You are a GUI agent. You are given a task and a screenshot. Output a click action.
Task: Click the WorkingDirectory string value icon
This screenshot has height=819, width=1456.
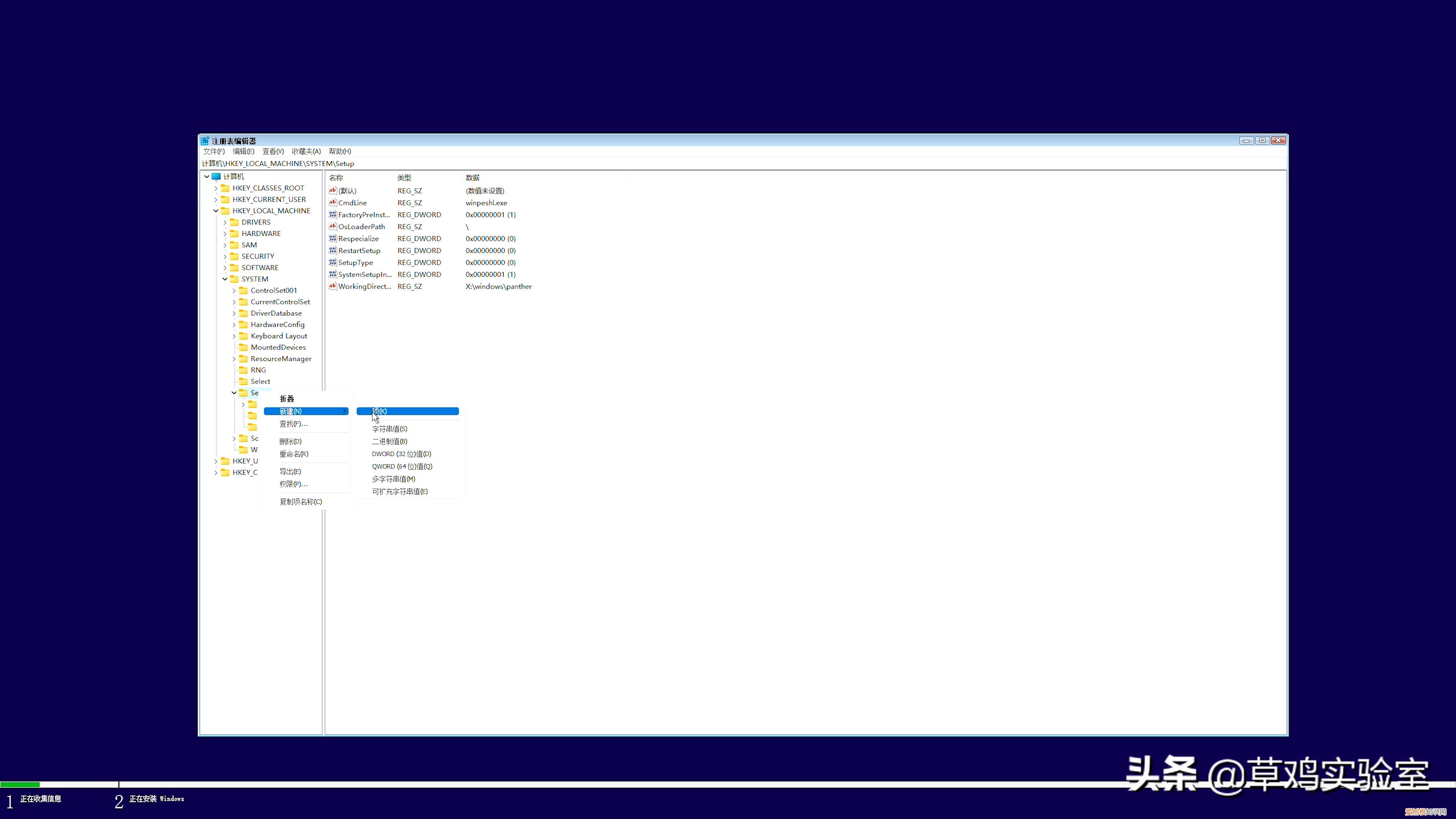coord(333,286)
